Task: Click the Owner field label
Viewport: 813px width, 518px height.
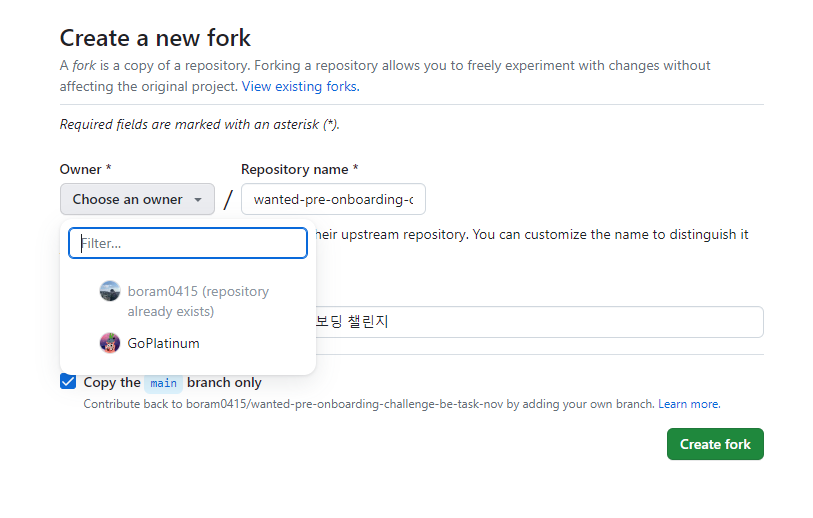Action: click(x=86, y=170)
